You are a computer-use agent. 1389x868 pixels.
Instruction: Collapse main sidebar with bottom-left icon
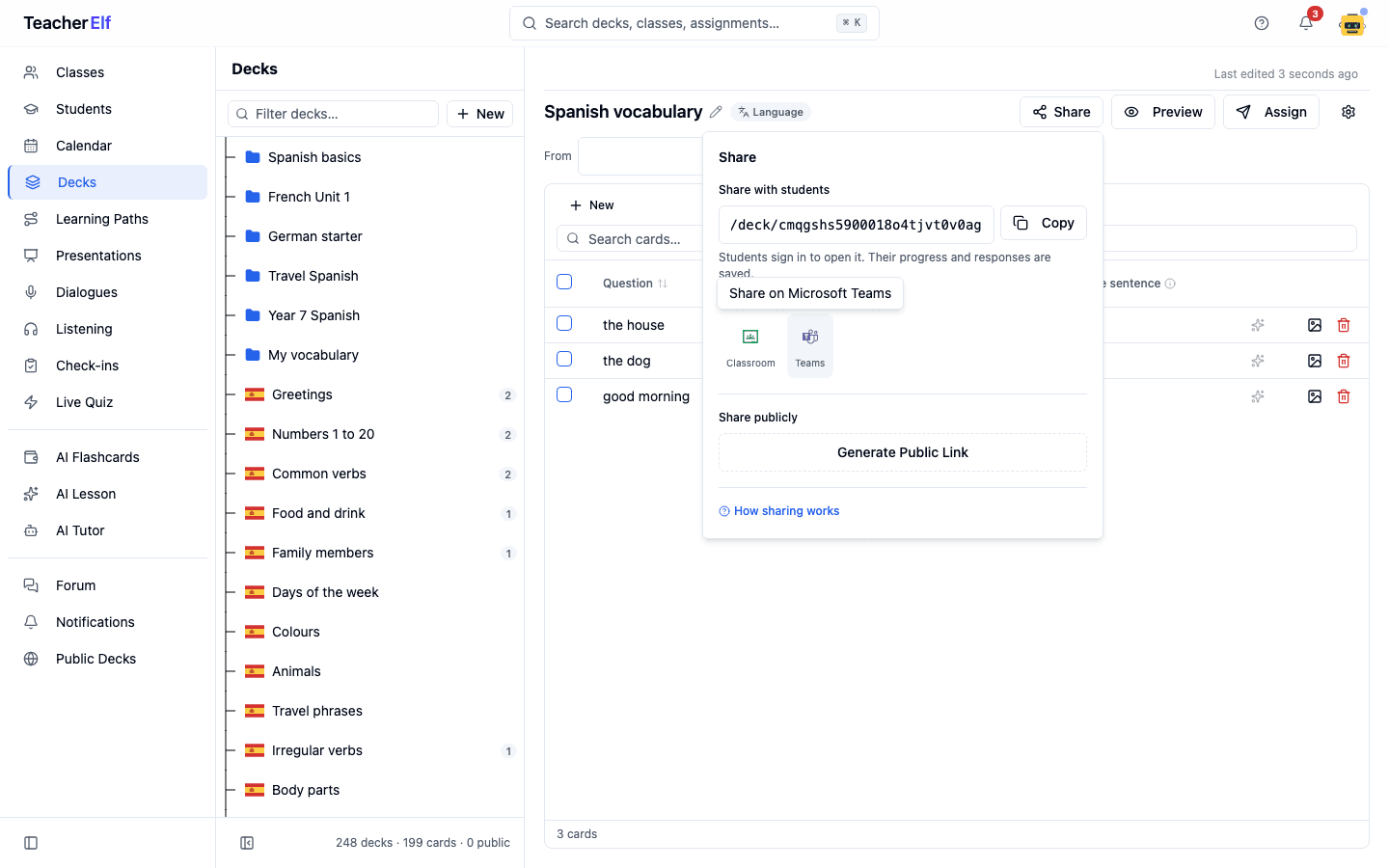tap(31, 843)
